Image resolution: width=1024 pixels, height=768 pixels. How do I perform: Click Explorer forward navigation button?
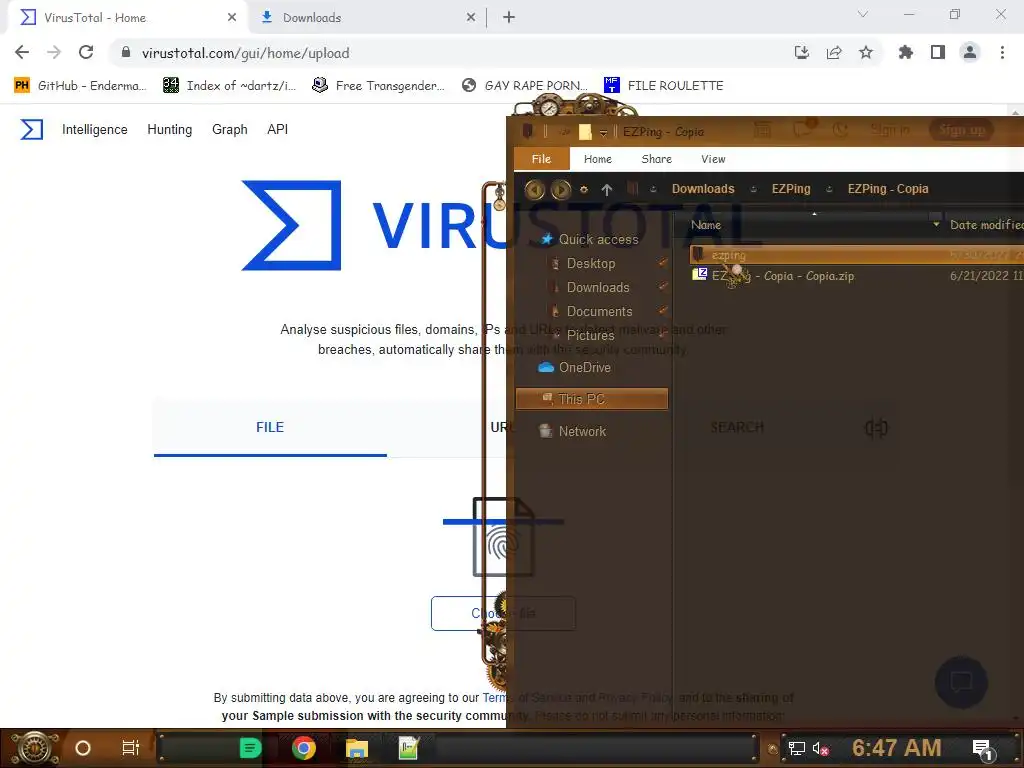tap(560, 189)
